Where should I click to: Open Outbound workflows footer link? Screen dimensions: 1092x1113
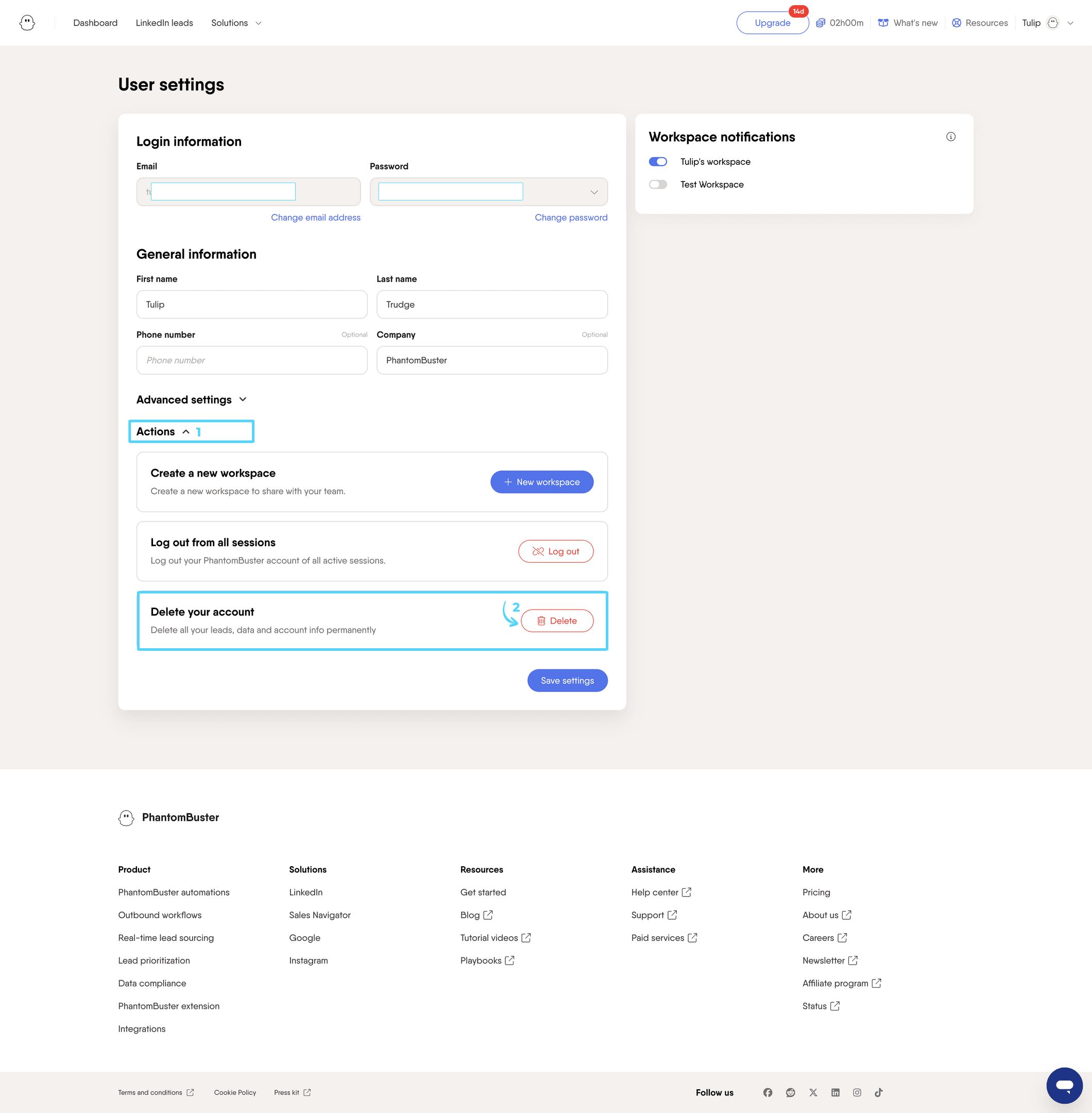(x=160, y=915)
